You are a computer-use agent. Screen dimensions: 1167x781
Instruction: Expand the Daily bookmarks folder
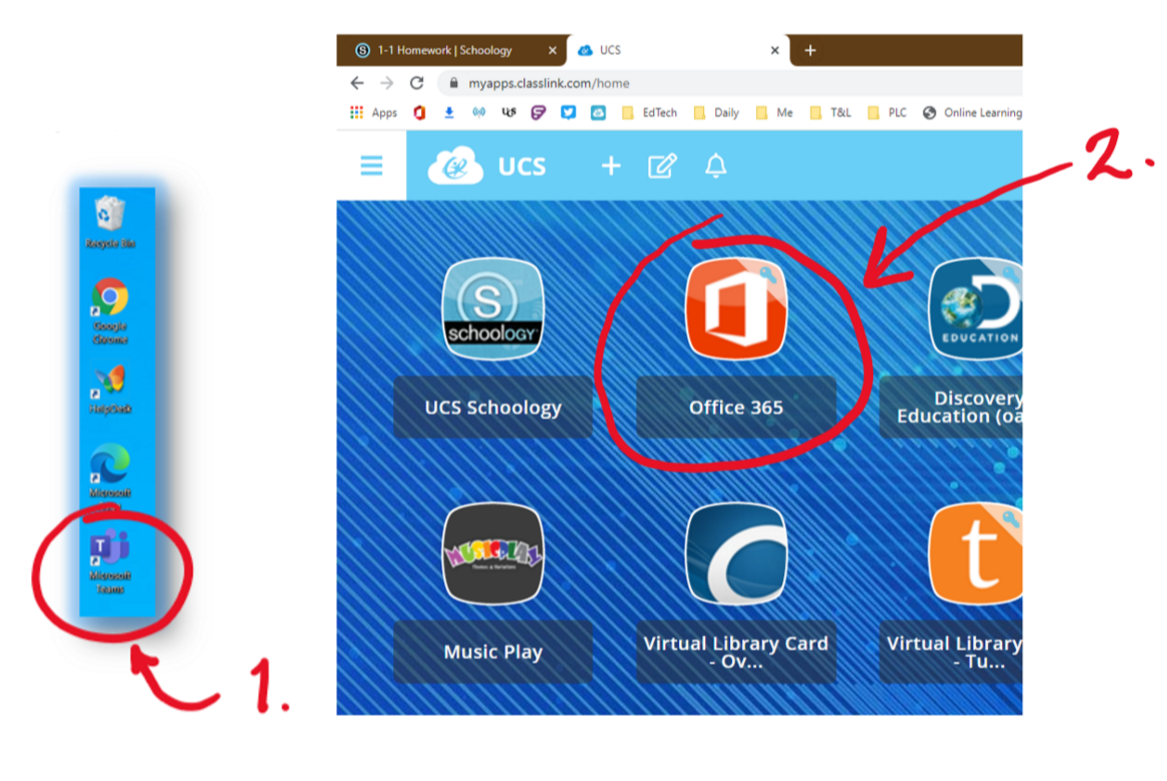tap(716, 113)
